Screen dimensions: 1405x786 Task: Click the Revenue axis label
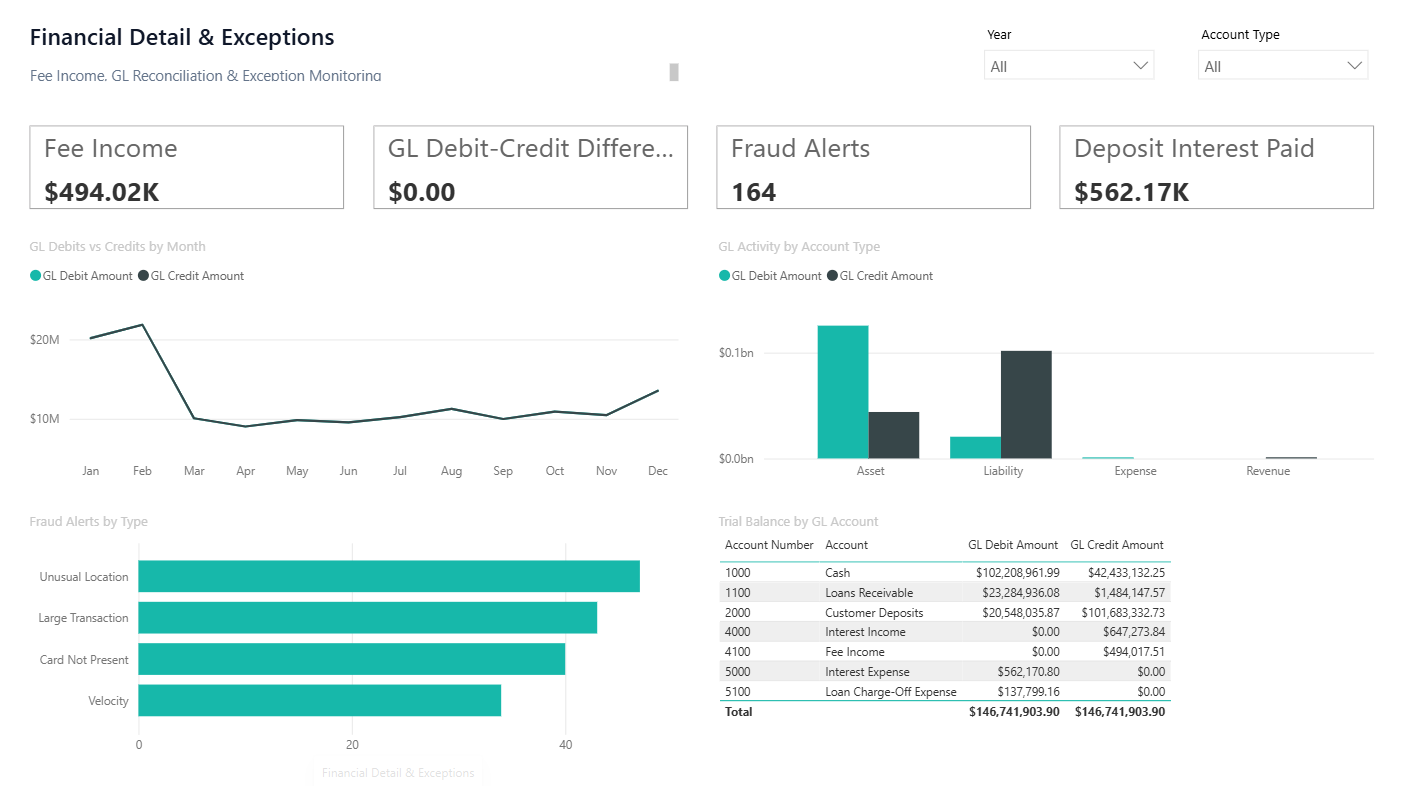pyautogui.click(x=1268, y=471)
